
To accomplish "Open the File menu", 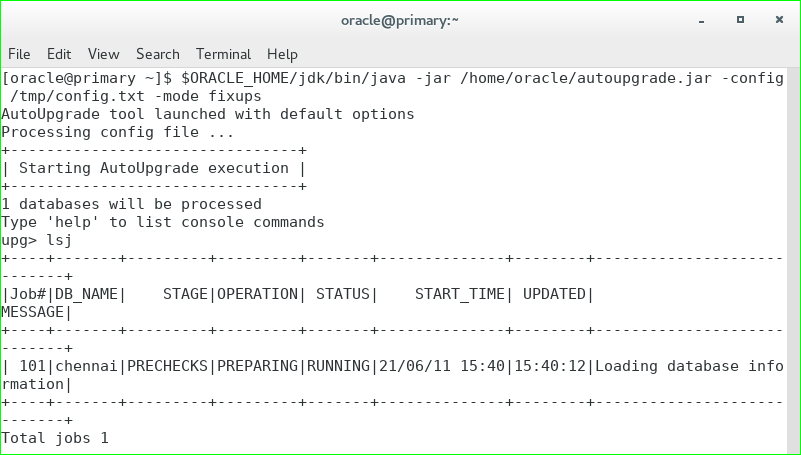I will [19, 54].
